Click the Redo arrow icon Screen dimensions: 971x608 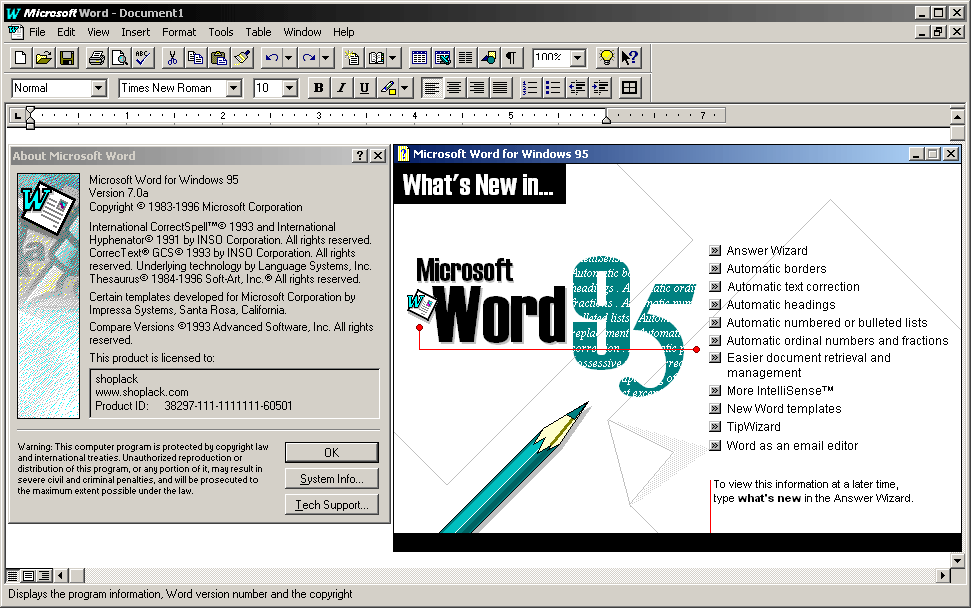(308, 58)
